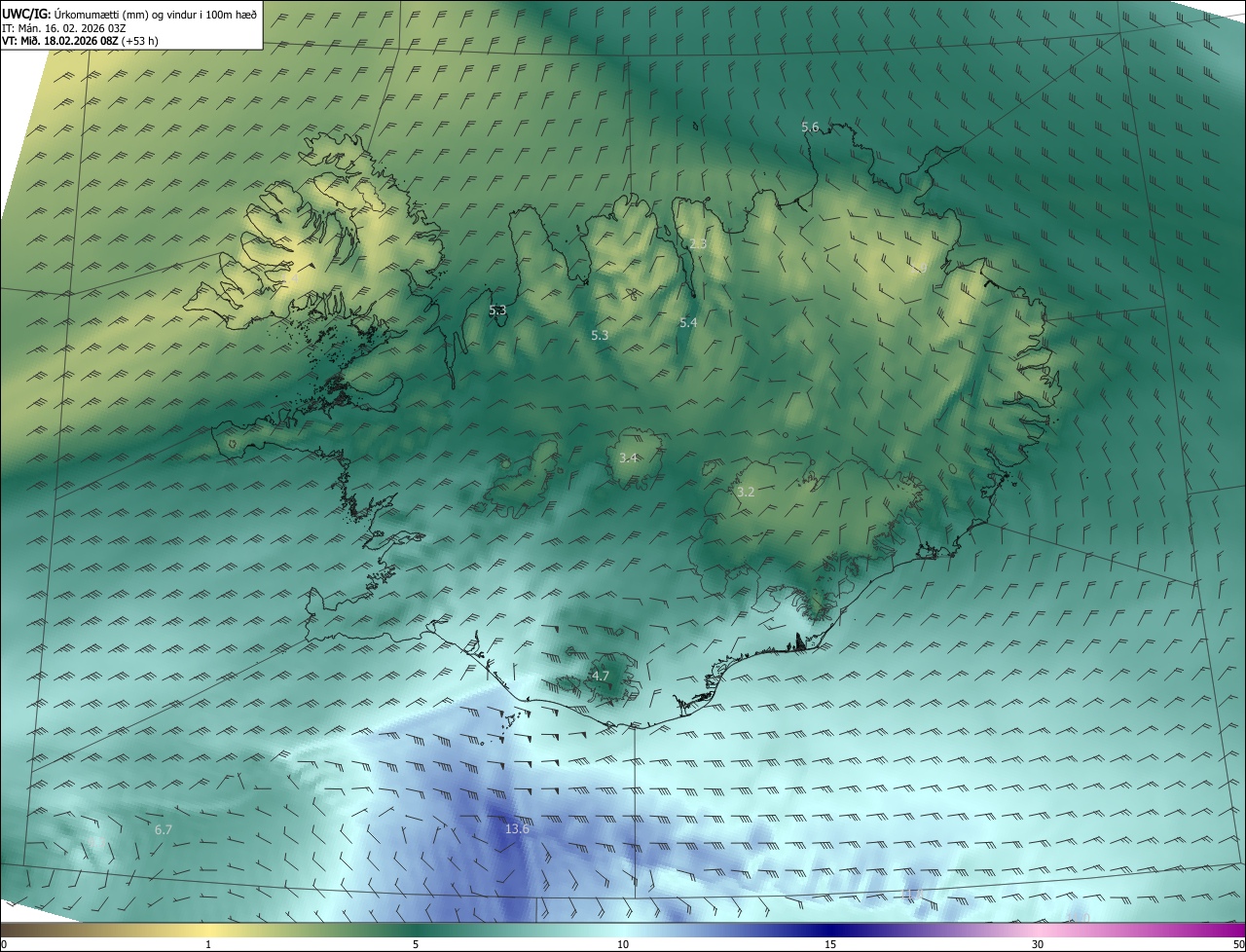Click the 6.7 value over the ocean
The image size is (1246, 952).
[164, 830]
